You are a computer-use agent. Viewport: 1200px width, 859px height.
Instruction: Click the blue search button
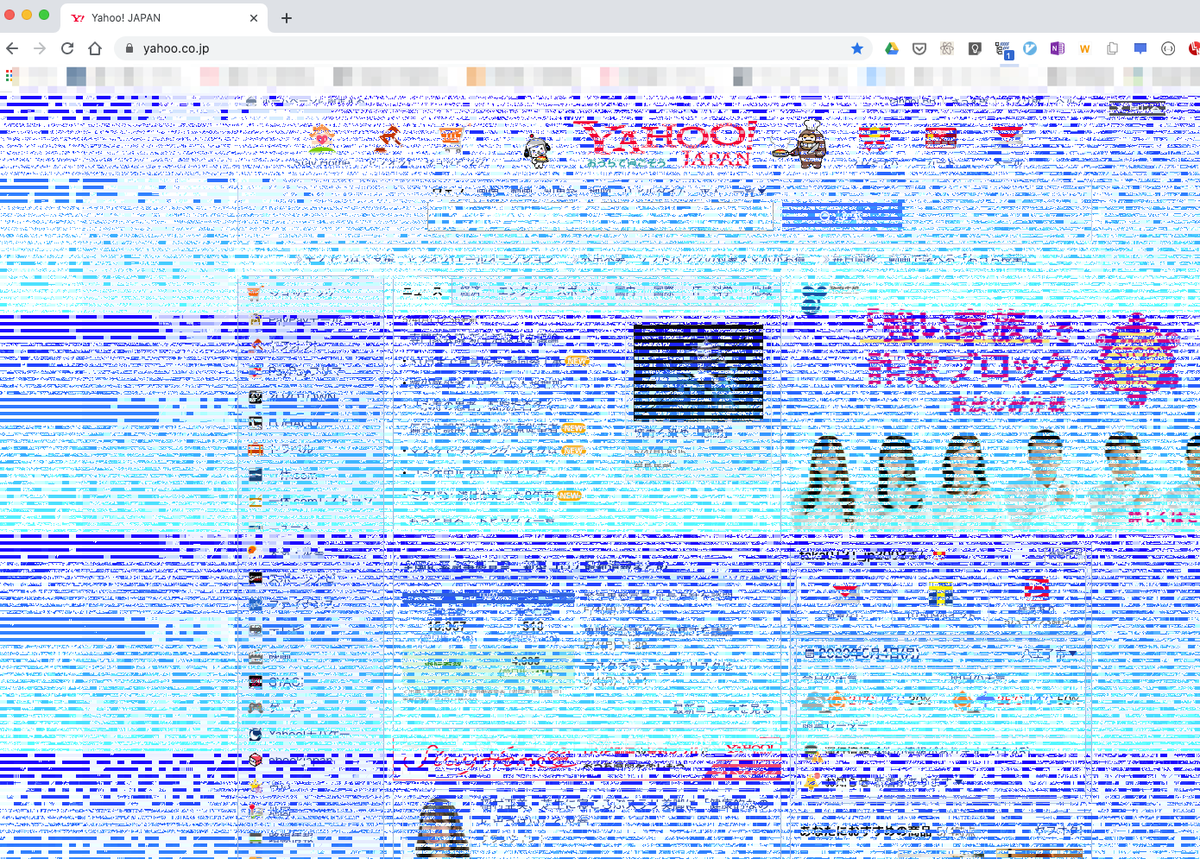[842, 215]
